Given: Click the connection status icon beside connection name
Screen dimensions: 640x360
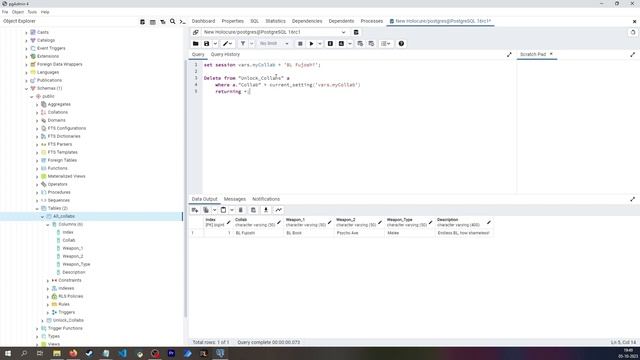Looking at the screenshot, I should [196, 32].
